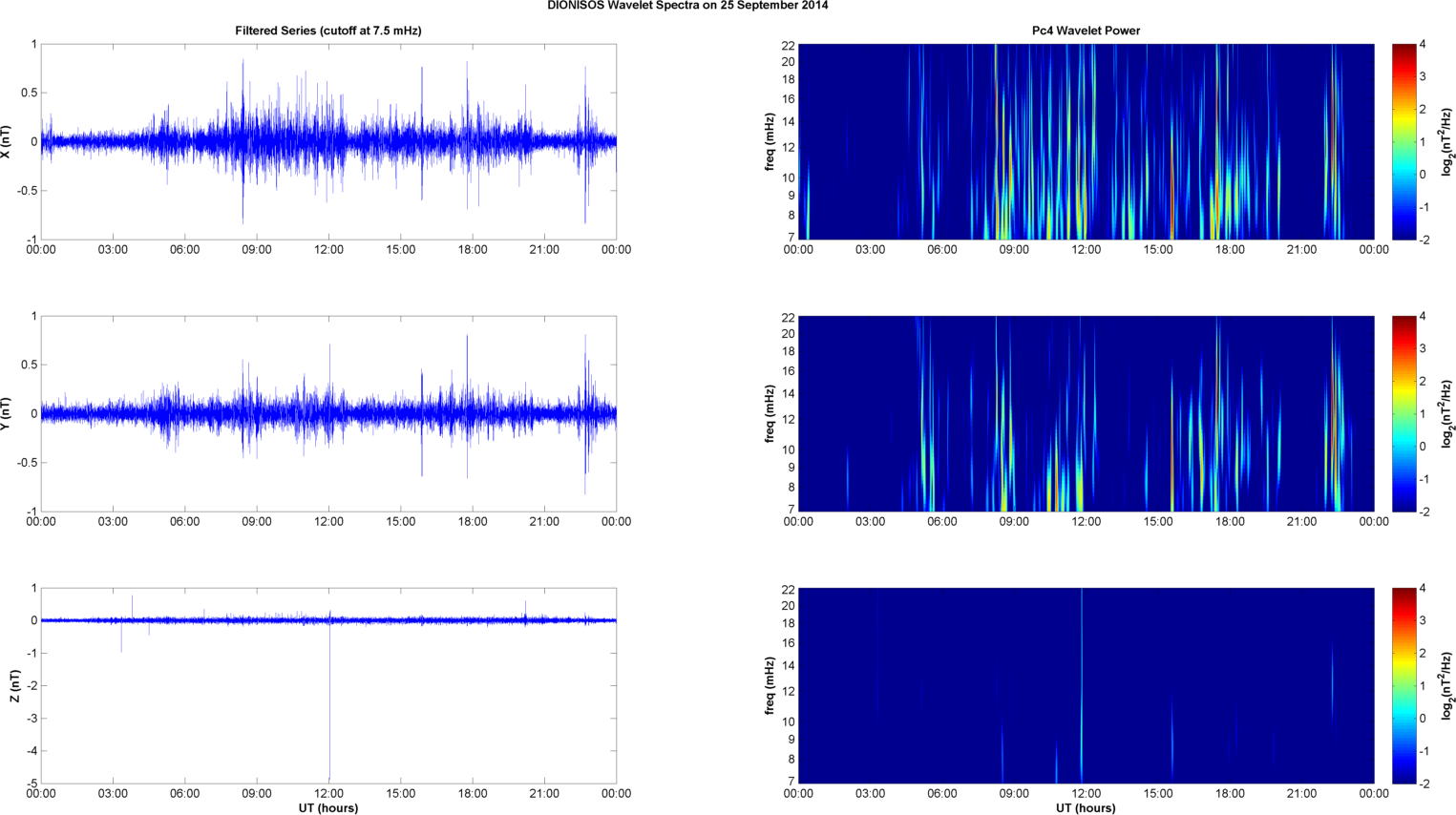This screenshot has width=1456, height=815.
Task: Click the 'Y (nT)' axis label
Action: [7, 413]
